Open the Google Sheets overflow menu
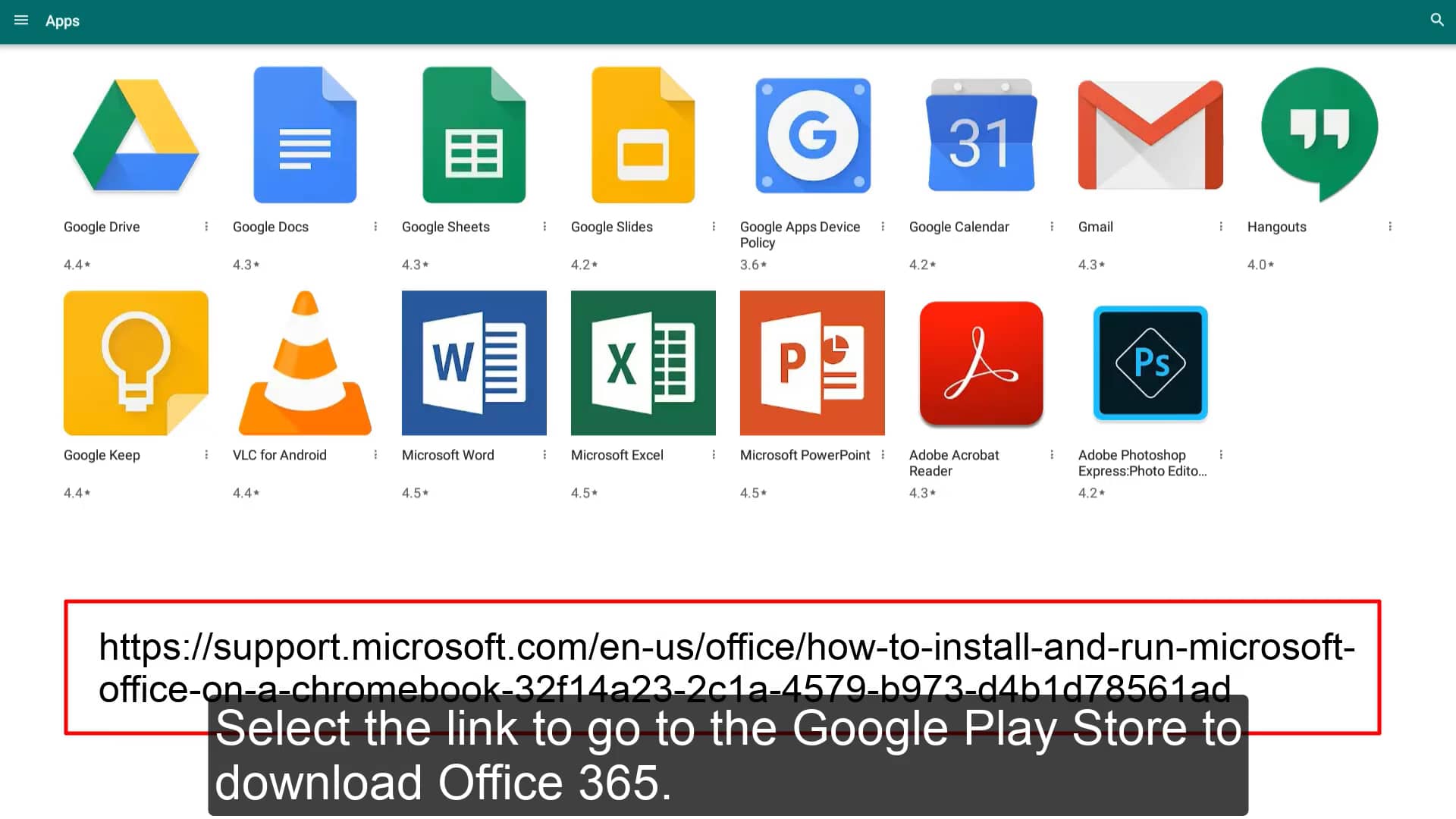 544,227
